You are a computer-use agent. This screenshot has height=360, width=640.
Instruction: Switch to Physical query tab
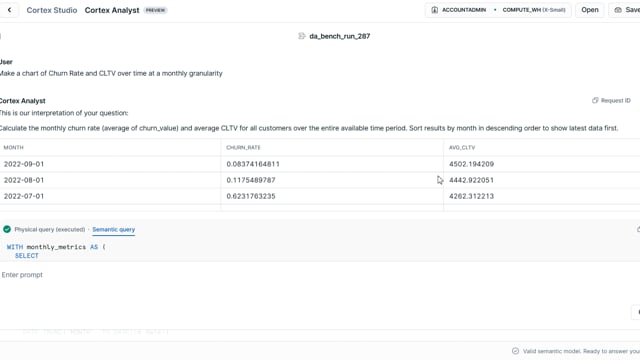[50, 229]
